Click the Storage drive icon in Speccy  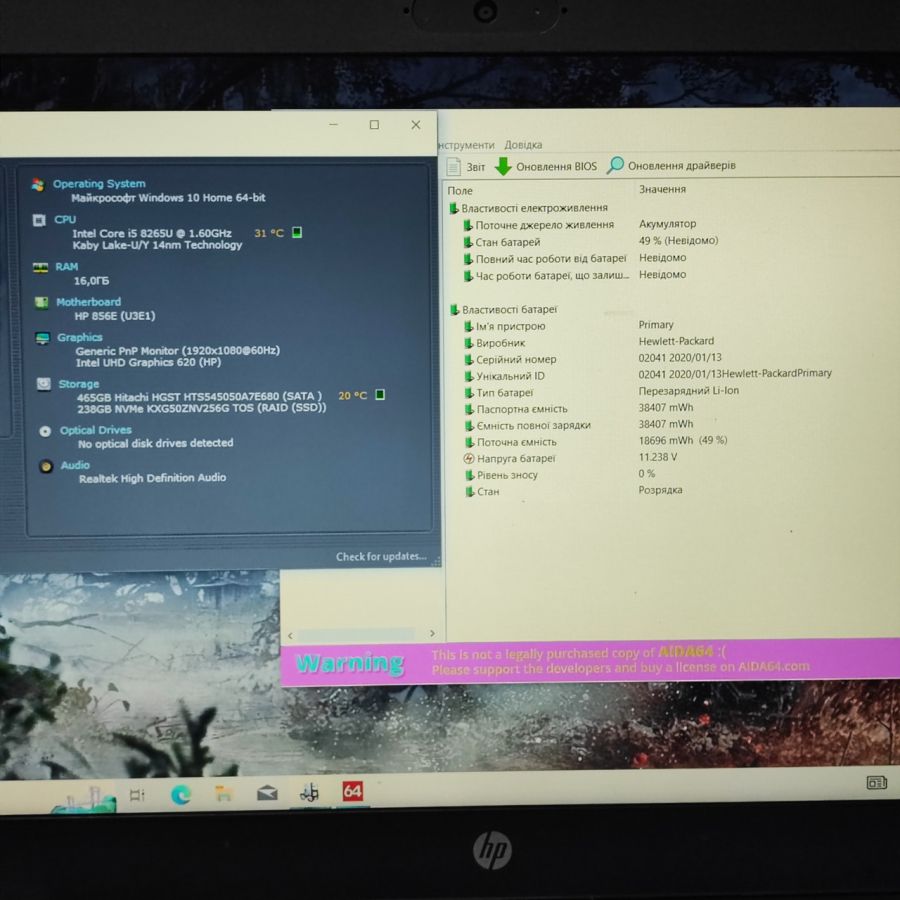pyautogui.click(x=44, y=384)
